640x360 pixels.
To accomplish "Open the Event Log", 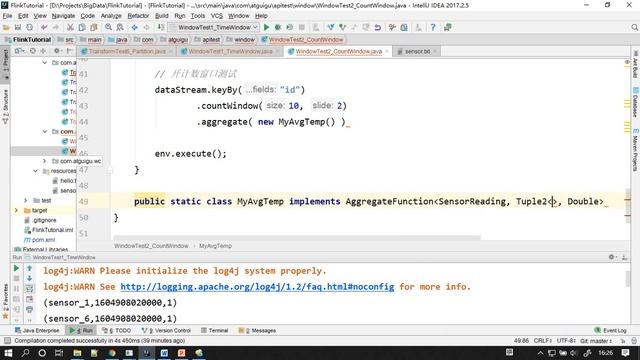I will [x=611, y=330].
